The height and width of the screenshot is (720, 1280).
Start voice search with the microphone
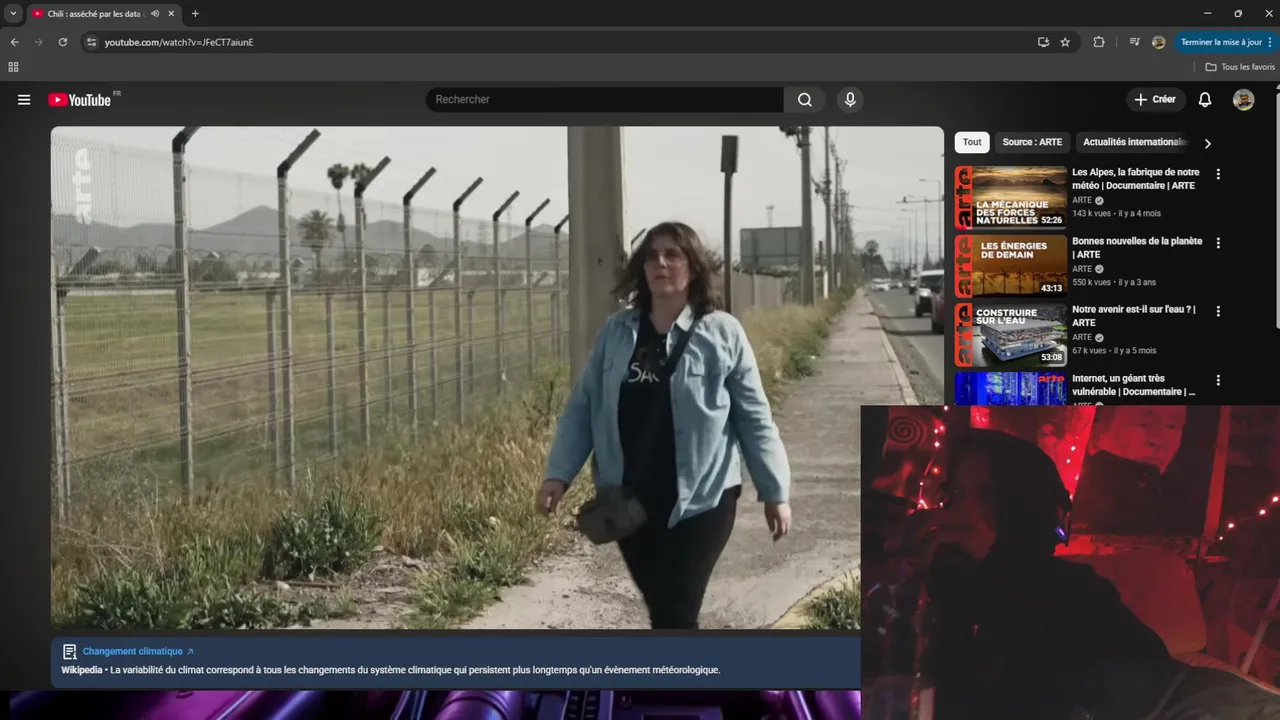point(850,100)
